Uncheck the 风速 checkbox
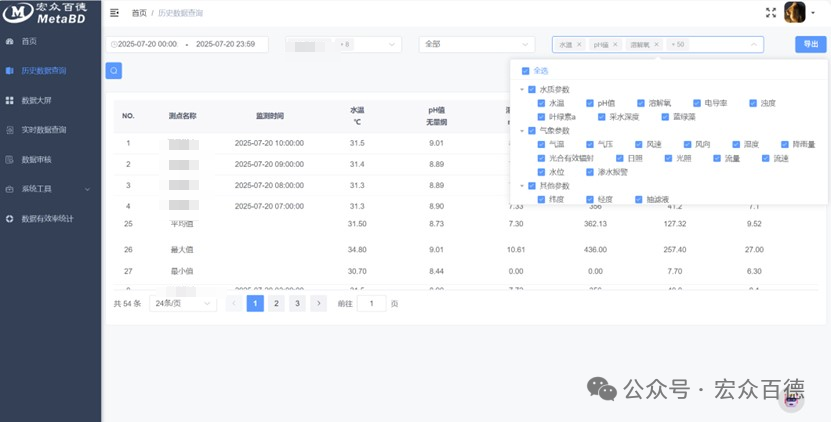831x422 pixels. pyautogui.click(x=639, y=144)
